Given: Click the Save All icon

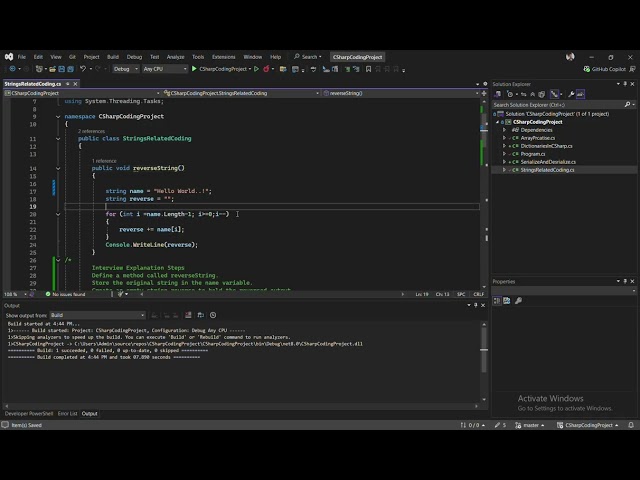Looking at the screenshot, I should pyautogui.click(x=70, y=69).
